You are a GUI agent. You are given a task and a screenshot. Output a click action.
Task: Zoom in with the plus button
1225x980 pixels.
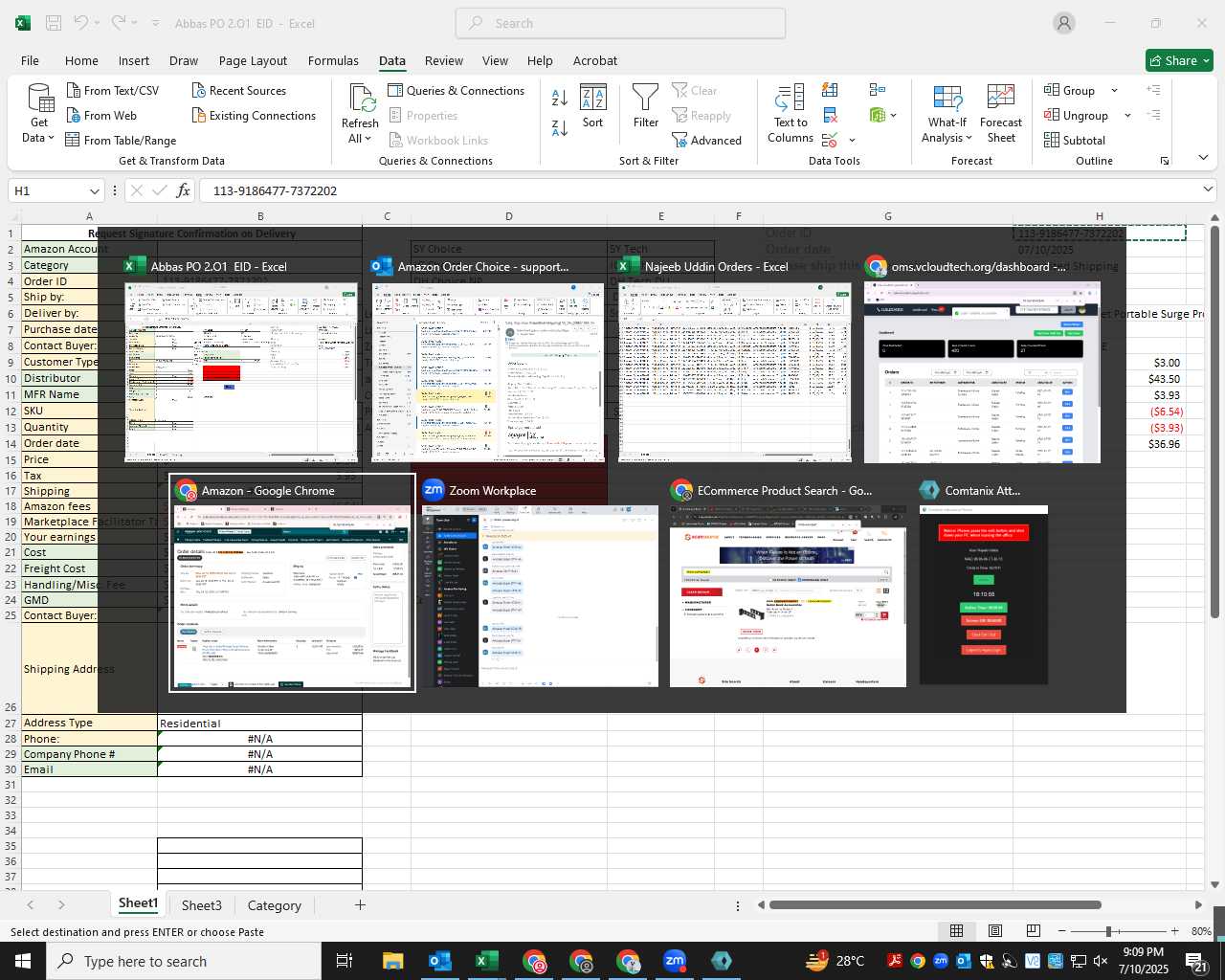coord(1175,931)
